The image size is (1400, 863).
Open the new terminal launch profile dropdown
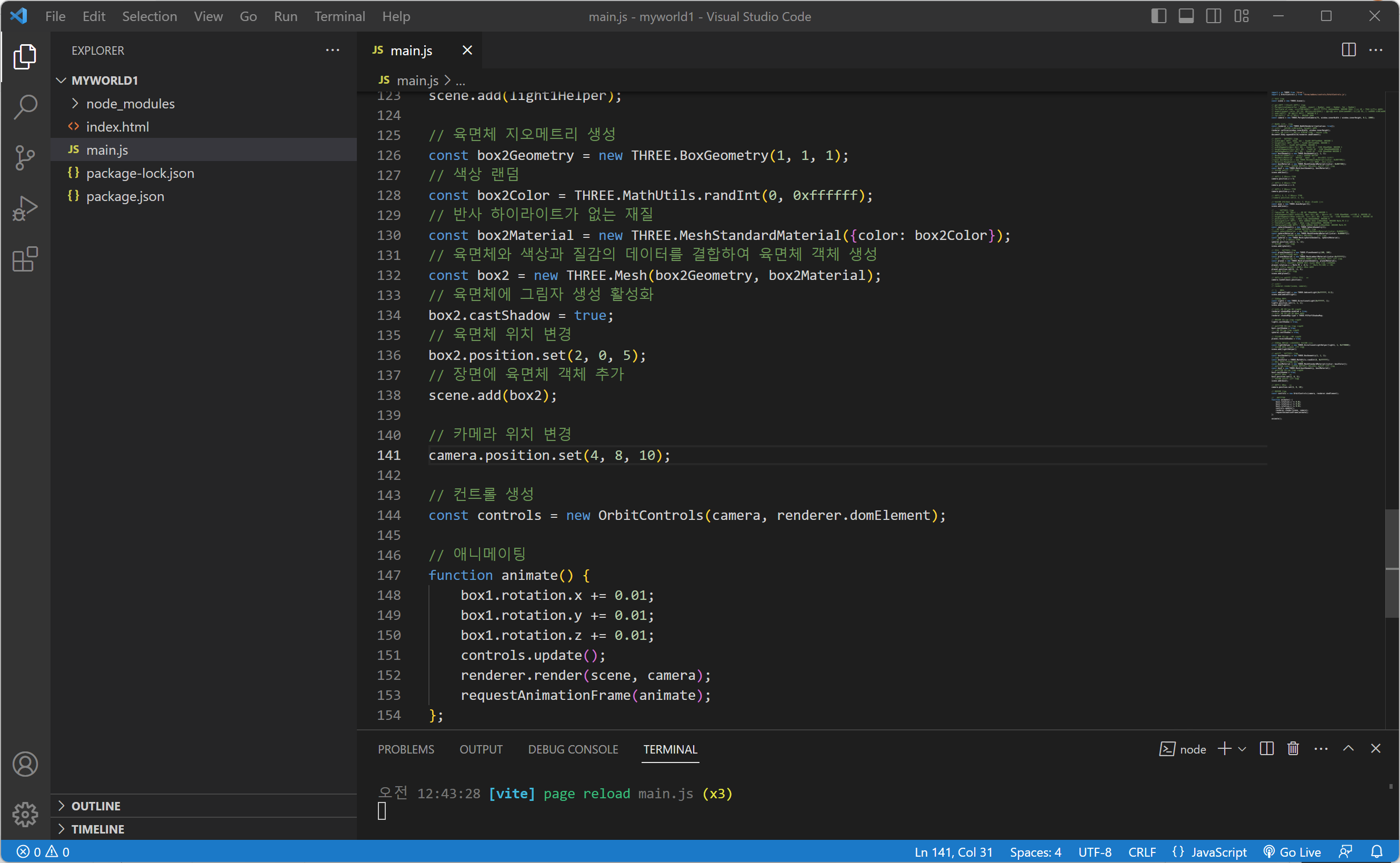(1242, 749)
